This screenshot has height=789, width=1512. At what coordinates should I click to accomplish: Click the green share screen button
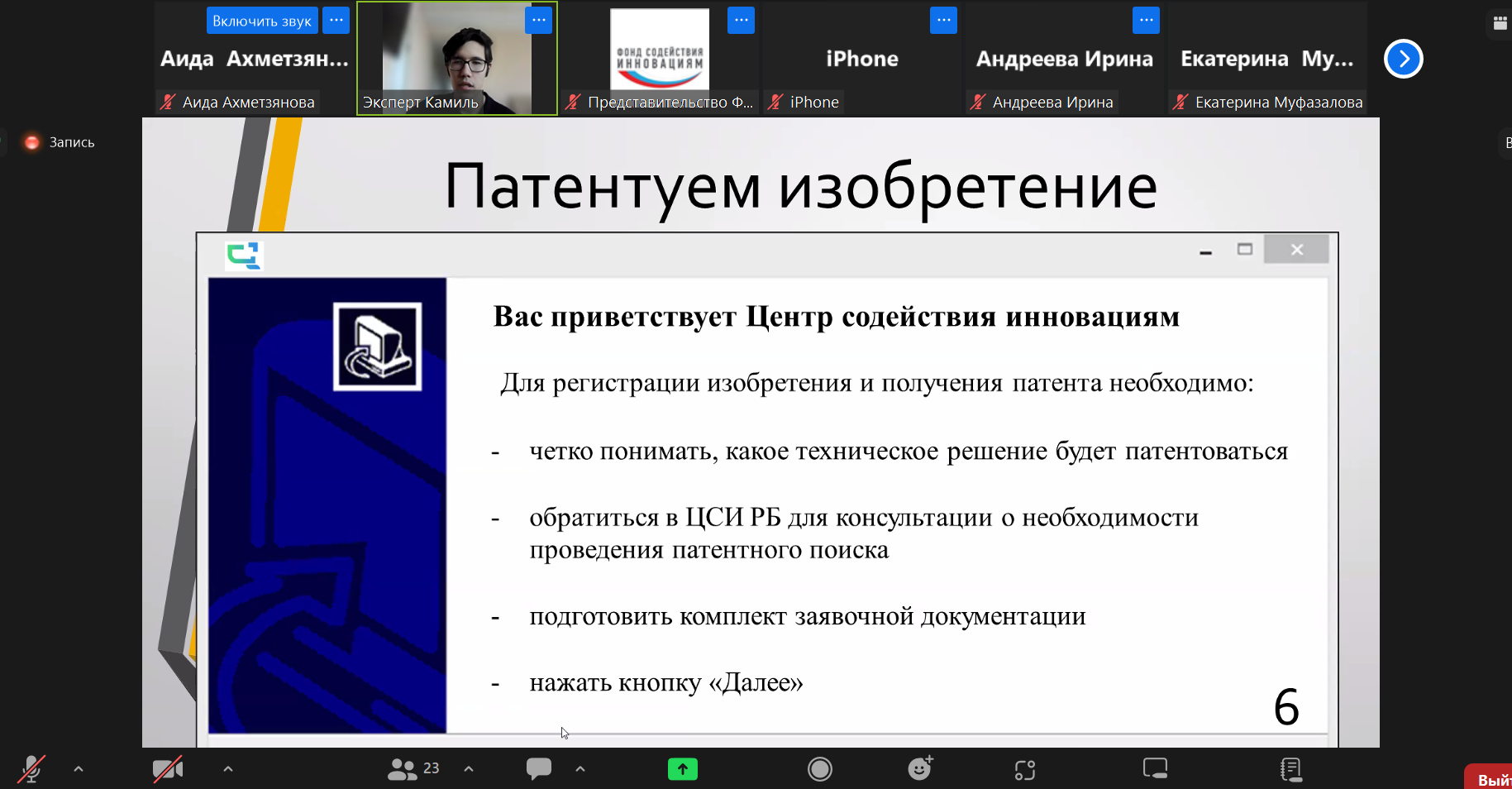pos(682,769)
